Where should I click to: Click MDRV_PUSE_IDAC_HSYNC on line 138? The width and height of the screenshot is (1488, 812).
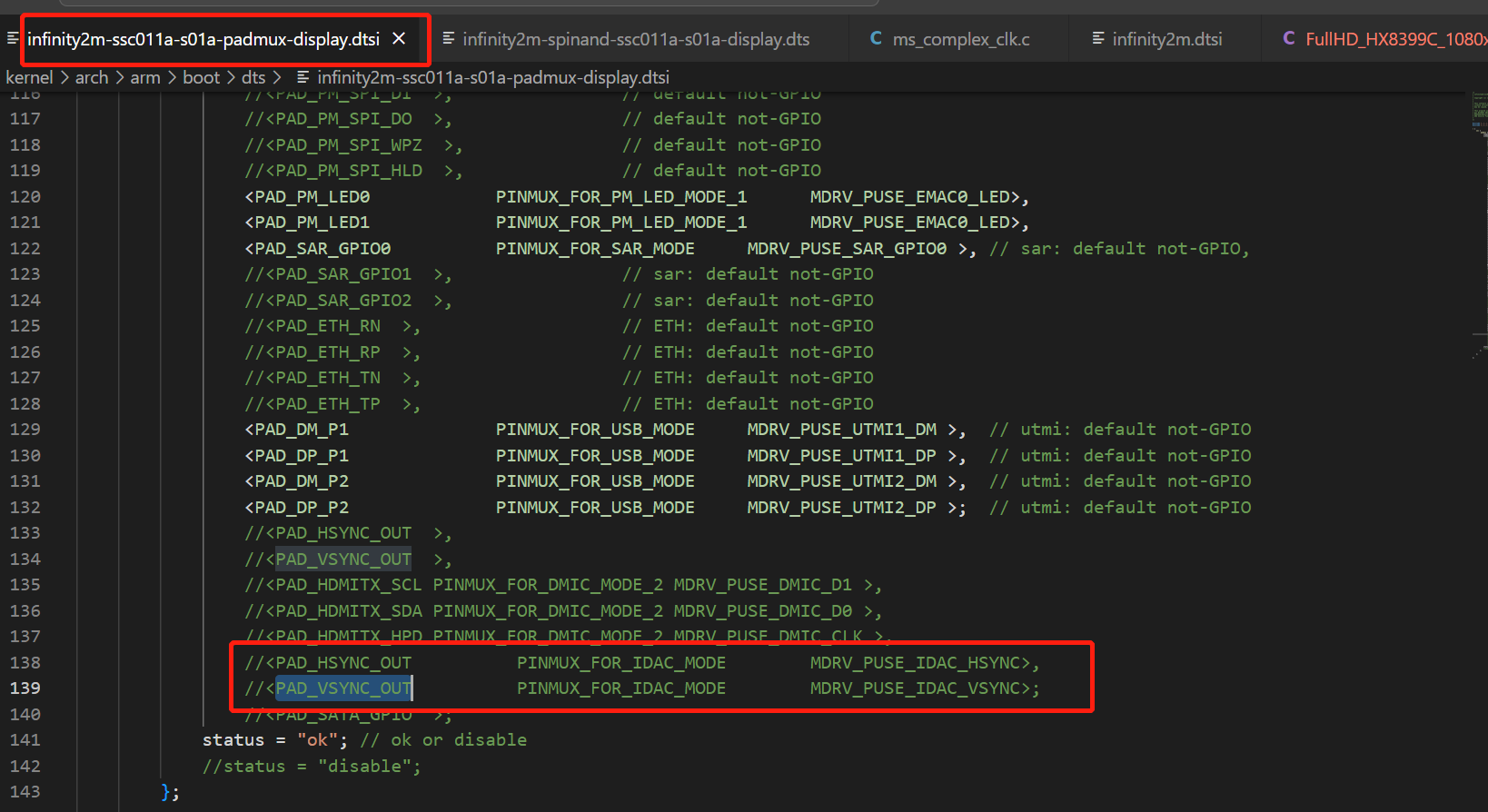tap(915, 662)
